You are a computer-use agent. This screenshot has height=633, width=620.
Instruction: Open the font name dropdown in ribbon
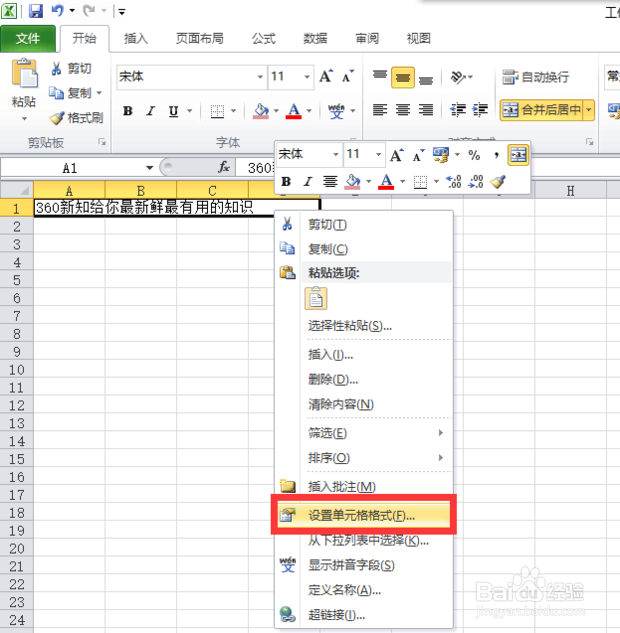pos(260,77)
